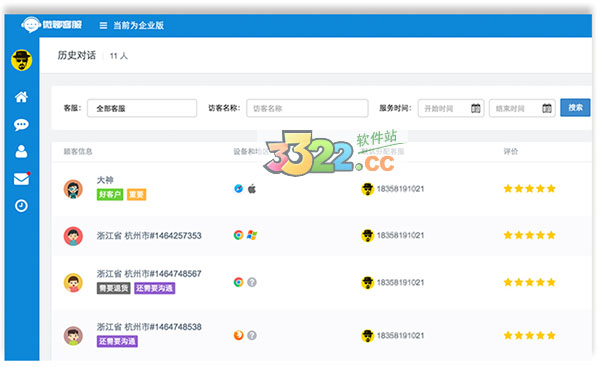Click 还需要沟通 tag in #1464748538 row
This screenshot has height=367, width=600.
click(117, 341)
